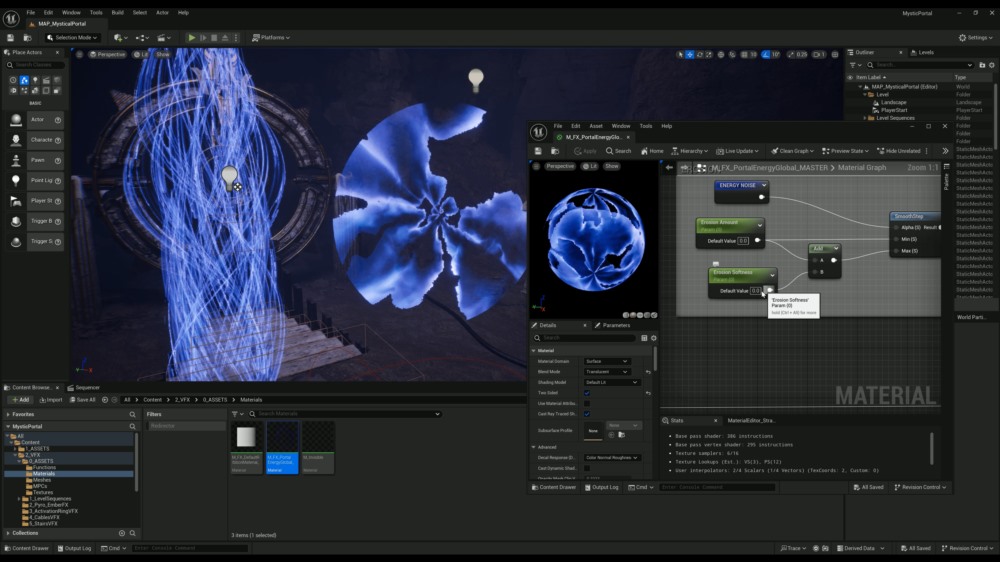
Task: Open the Material Domain Surface dropdown
Action: 607,361
